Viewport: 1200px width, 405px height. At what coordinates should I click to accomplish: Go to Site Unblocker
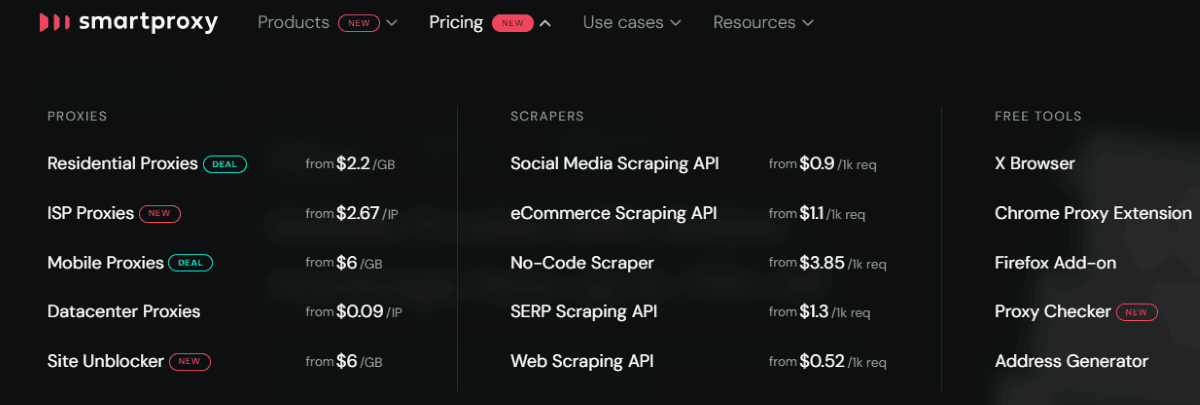105,361
